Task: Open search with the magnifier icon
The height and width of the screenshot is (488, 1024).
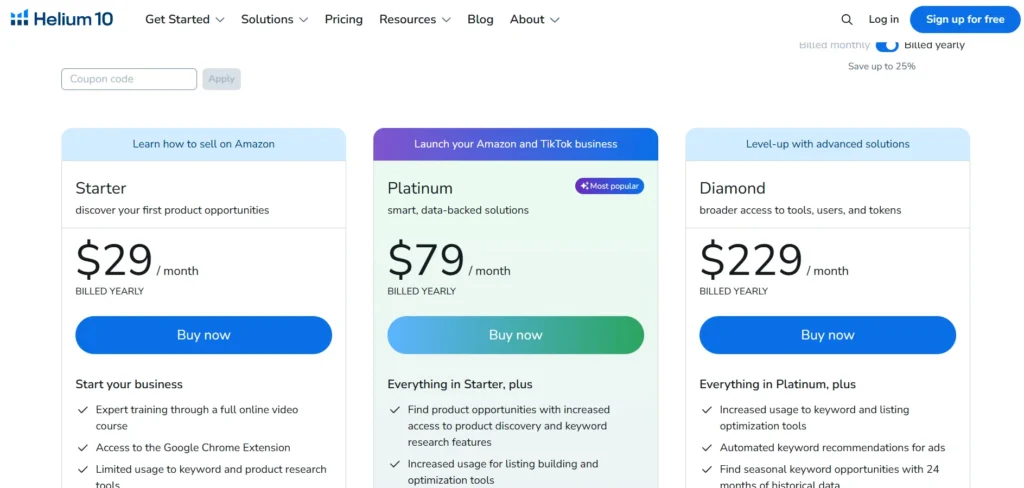Action: pos(847,19)
